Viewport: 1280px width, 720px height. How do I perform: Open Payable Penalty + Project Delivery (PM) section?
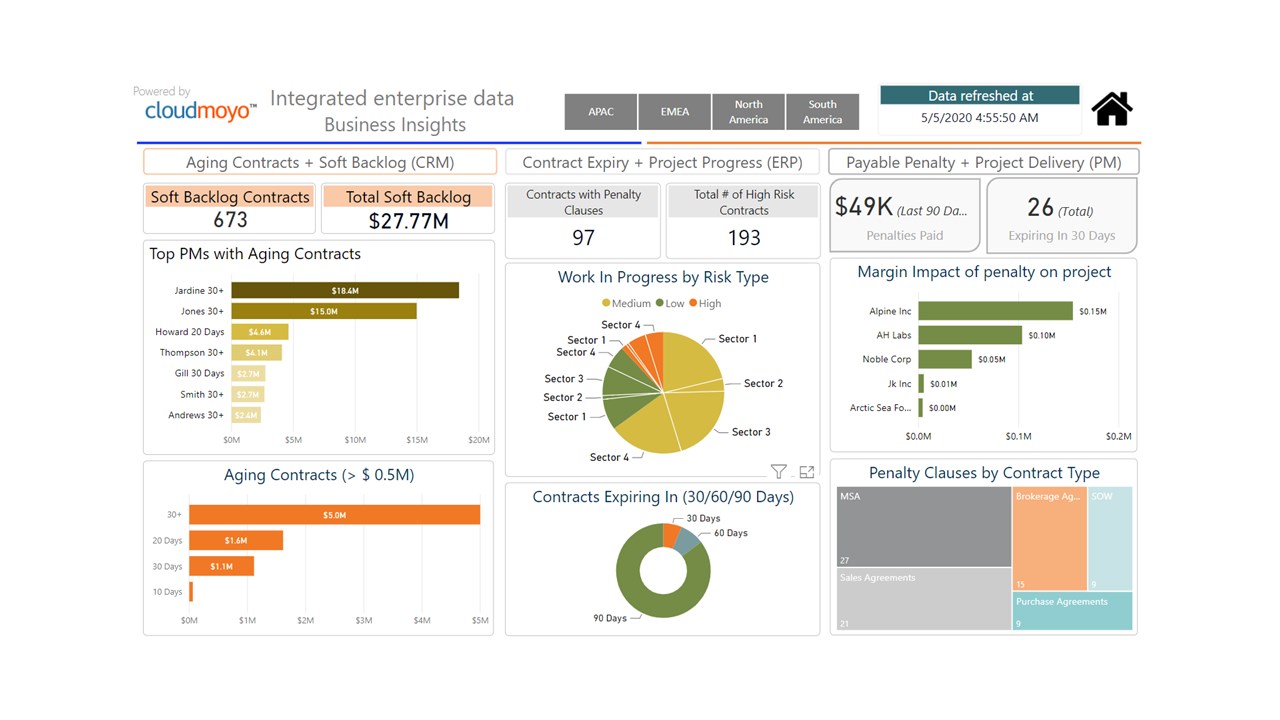[x=983, y=162]
